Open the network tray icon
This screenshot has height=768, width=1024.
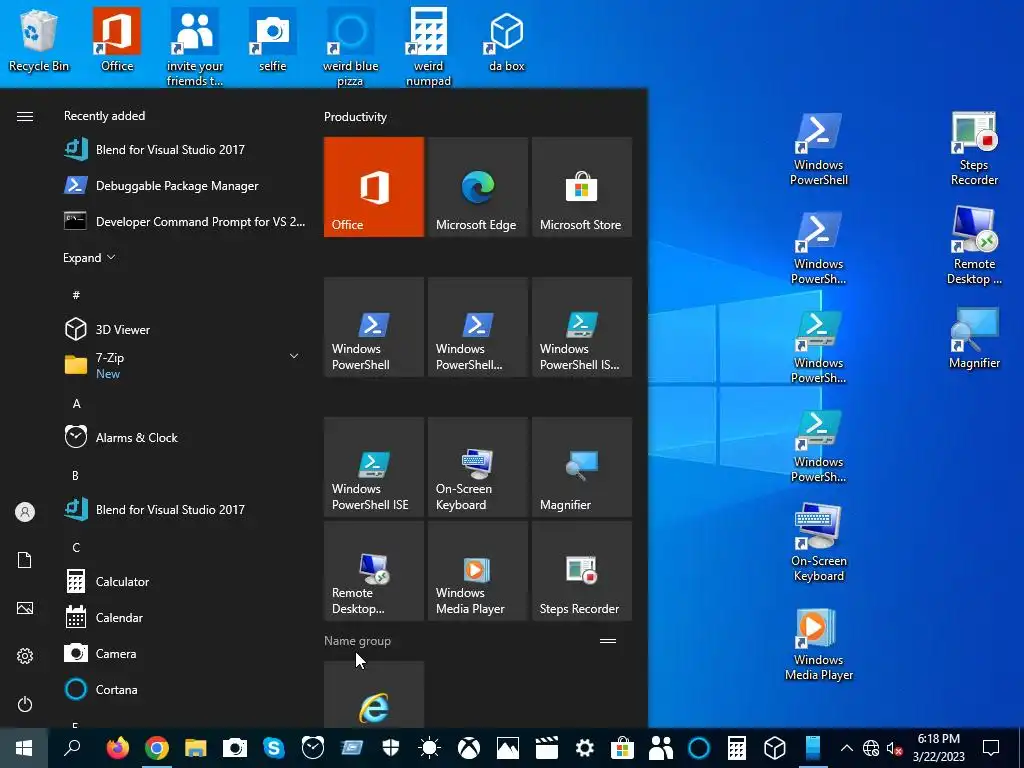point(871,748)
